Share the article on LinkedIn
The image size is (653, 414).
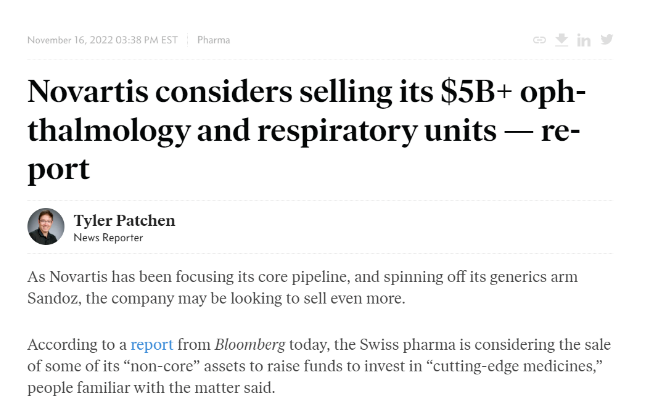click(584, 40)
